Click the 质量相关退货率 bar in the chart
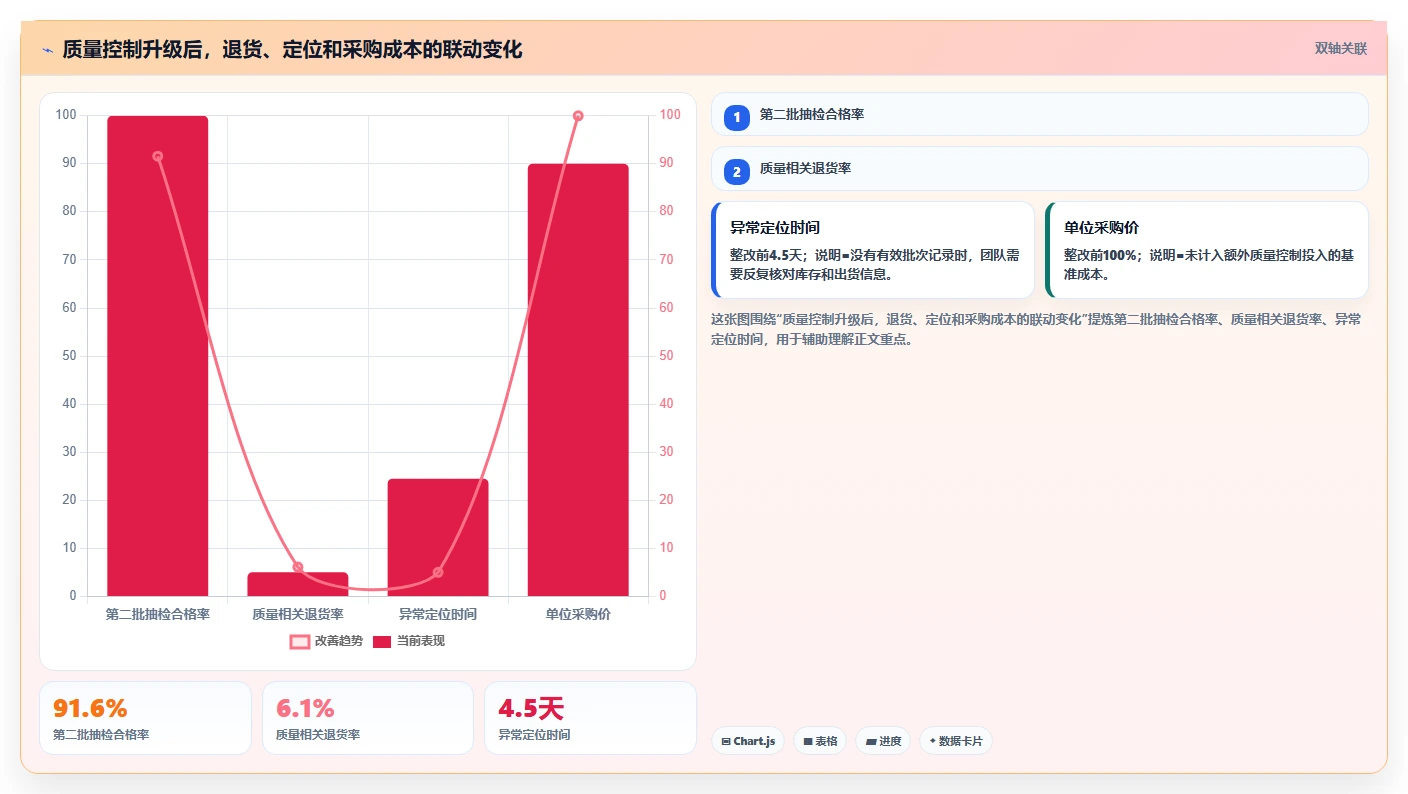The image size is (1408, 794). click(298, 584)
